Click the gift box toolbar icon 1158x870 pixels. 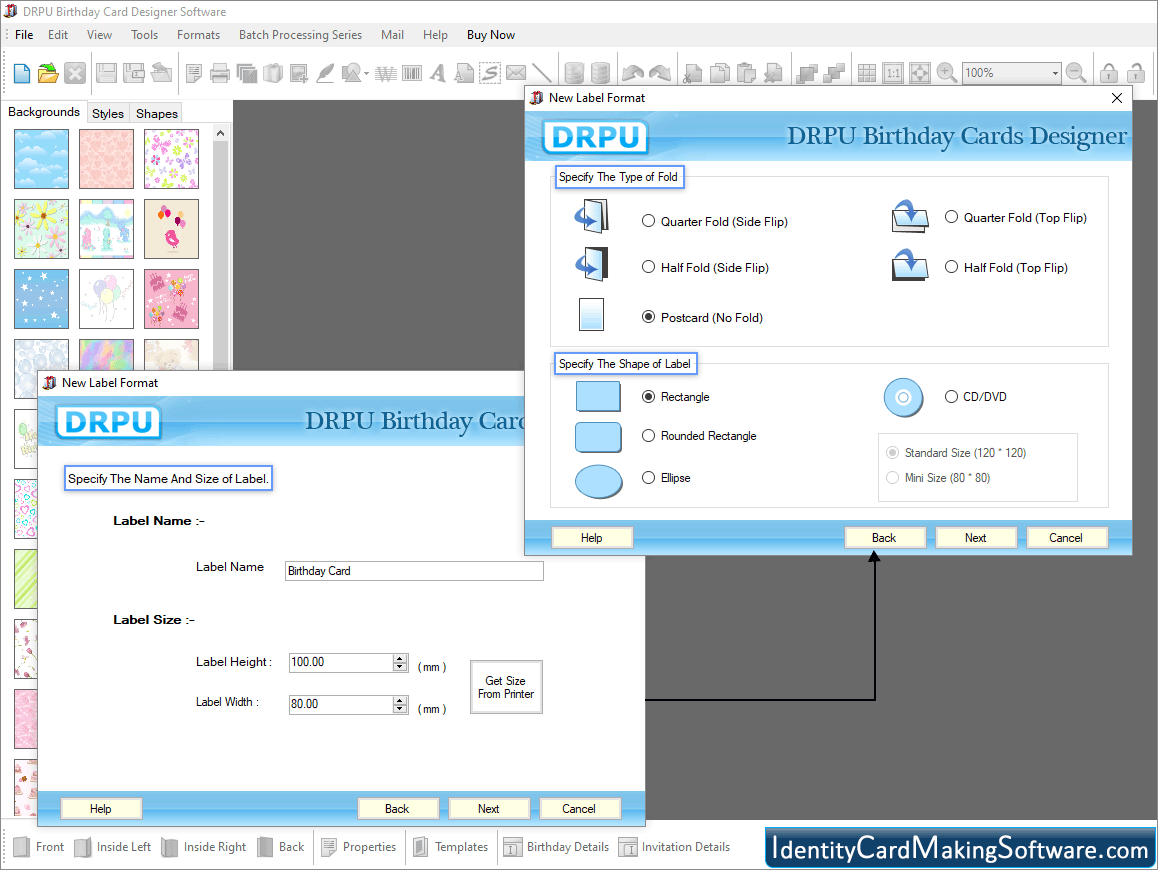coord(273,73)
